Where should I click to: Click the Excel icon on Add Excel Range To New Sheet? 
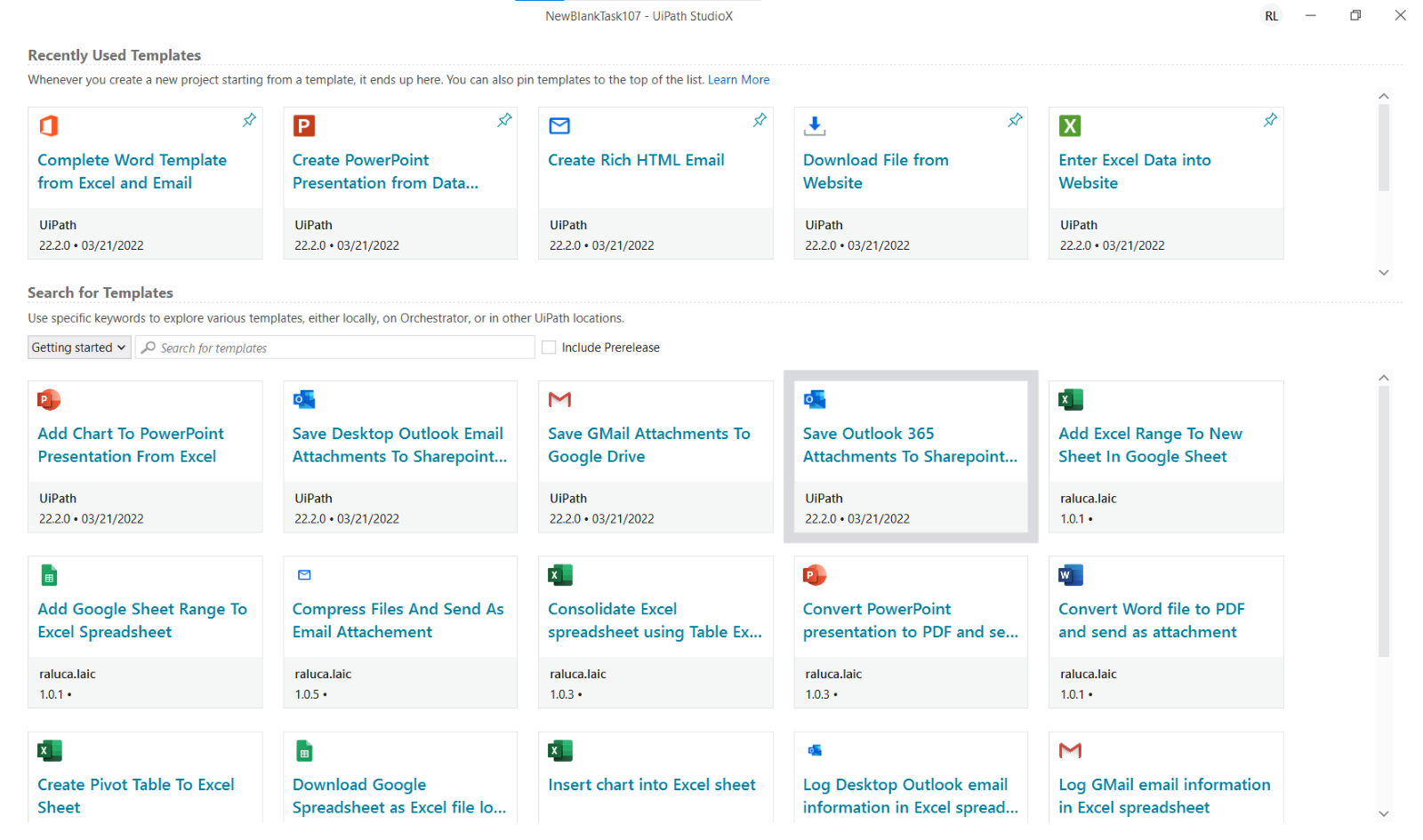tap(1071, 400)
